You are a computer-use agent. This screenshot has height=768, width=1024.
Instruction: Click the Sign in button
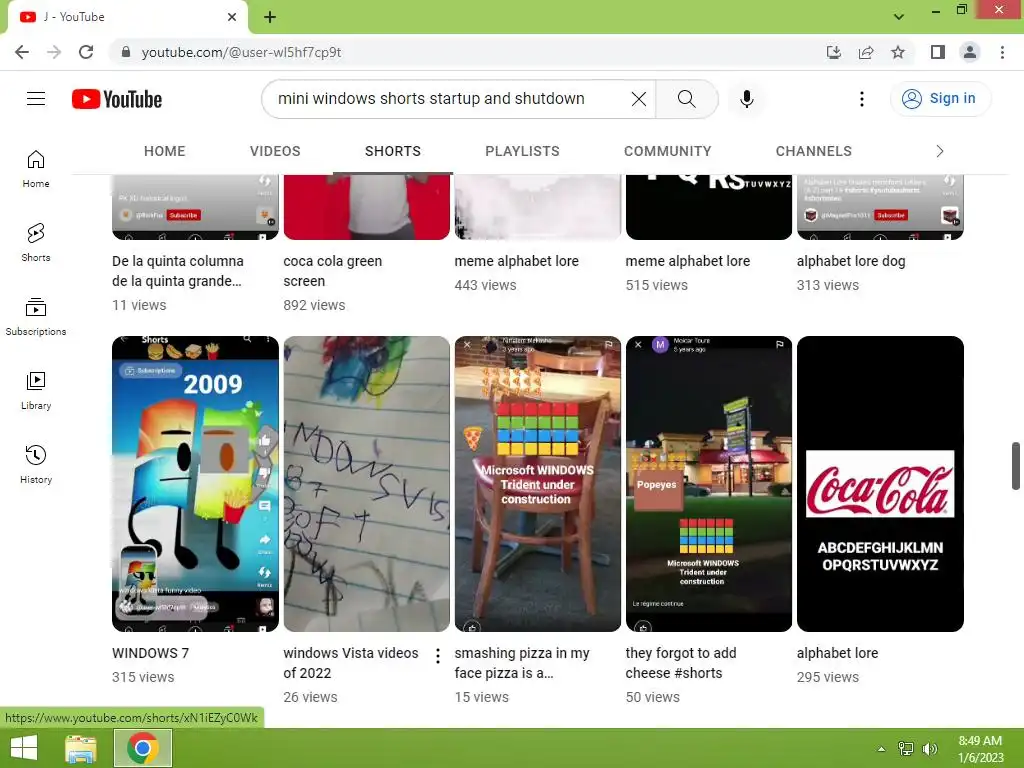[940, 99]
